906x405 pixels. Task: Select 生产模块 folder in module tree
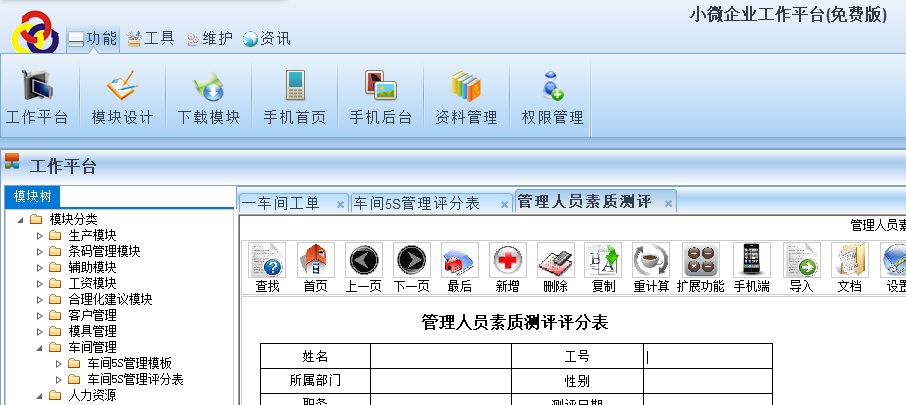pos(92,236)
